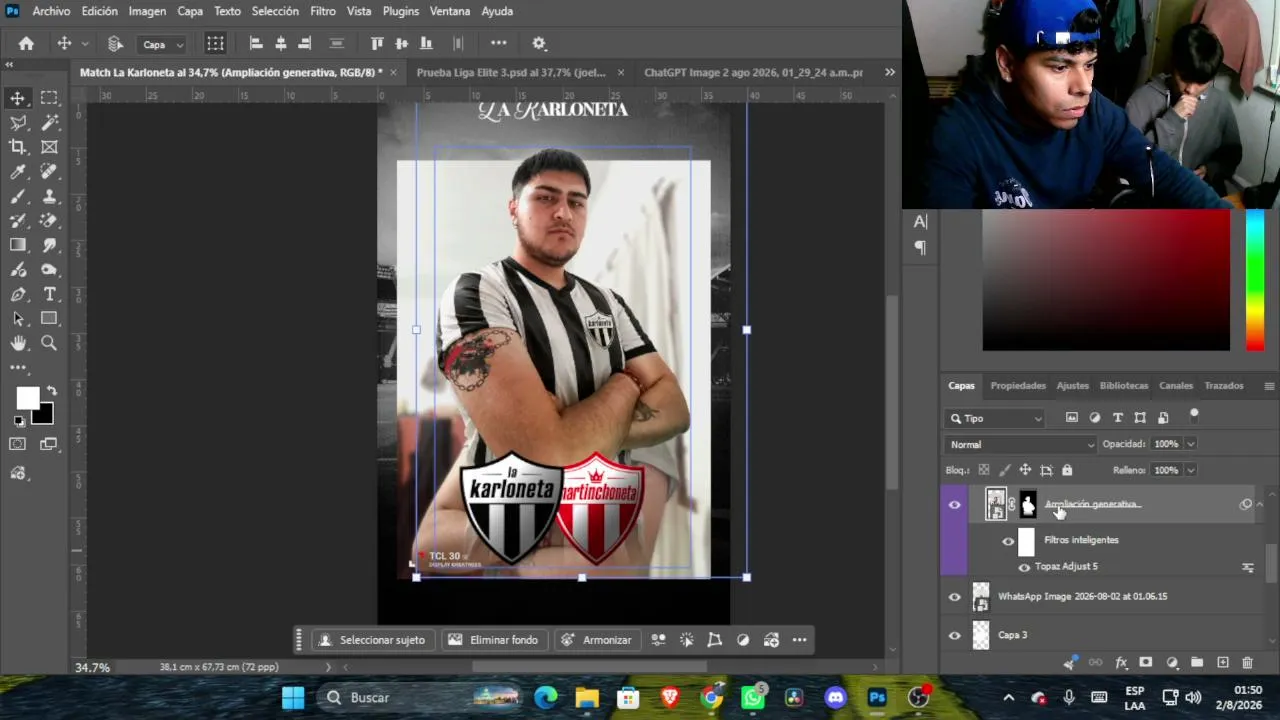The height and width of the screenshot is (720, 1280).
Task: Click the Home icon in options bar
Action: (26, 44)
